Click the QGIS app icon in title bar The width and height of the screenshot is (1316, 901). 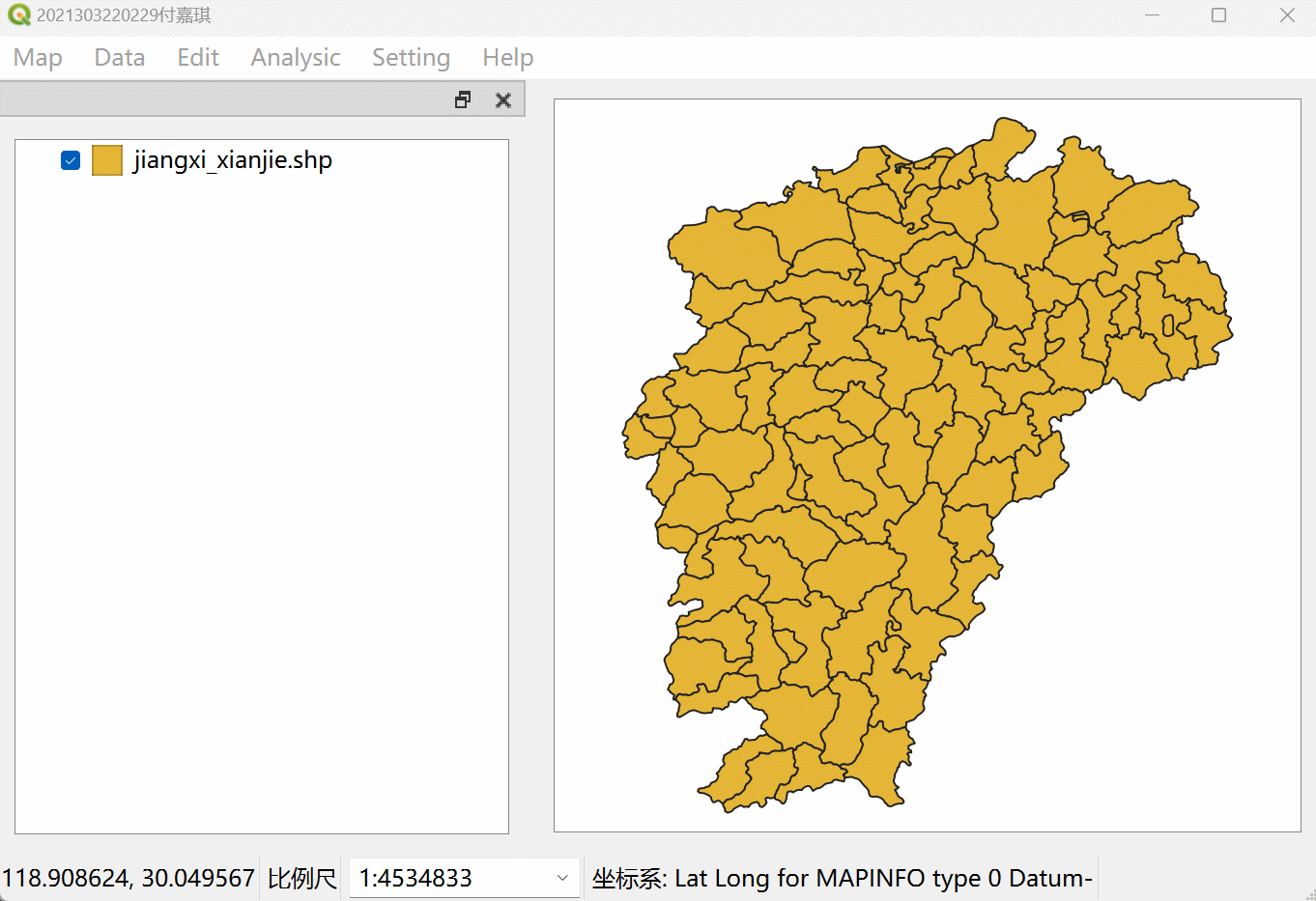18,15
